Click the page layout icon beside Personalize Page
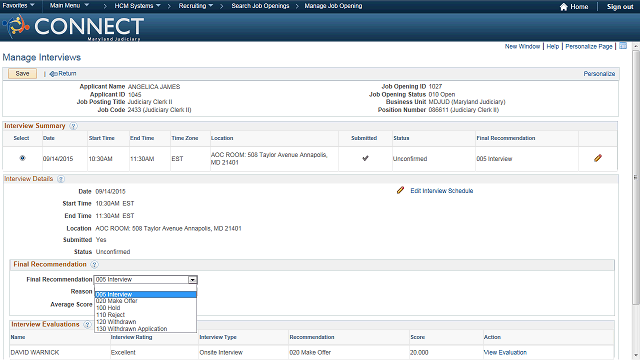The image size is (640, 360). [623, 46]
